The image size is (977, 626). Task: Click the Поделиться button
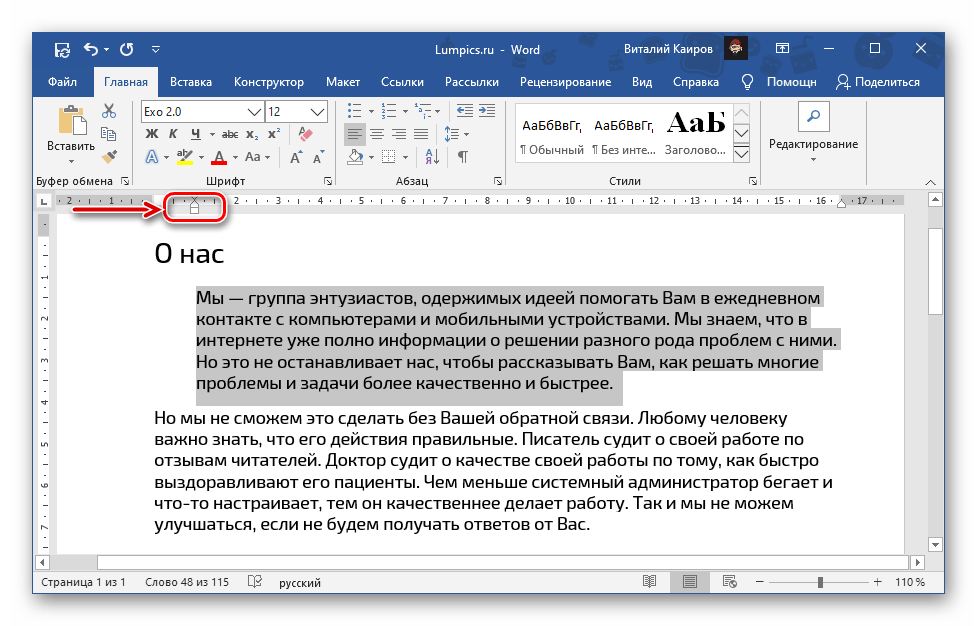coord(878,82)
